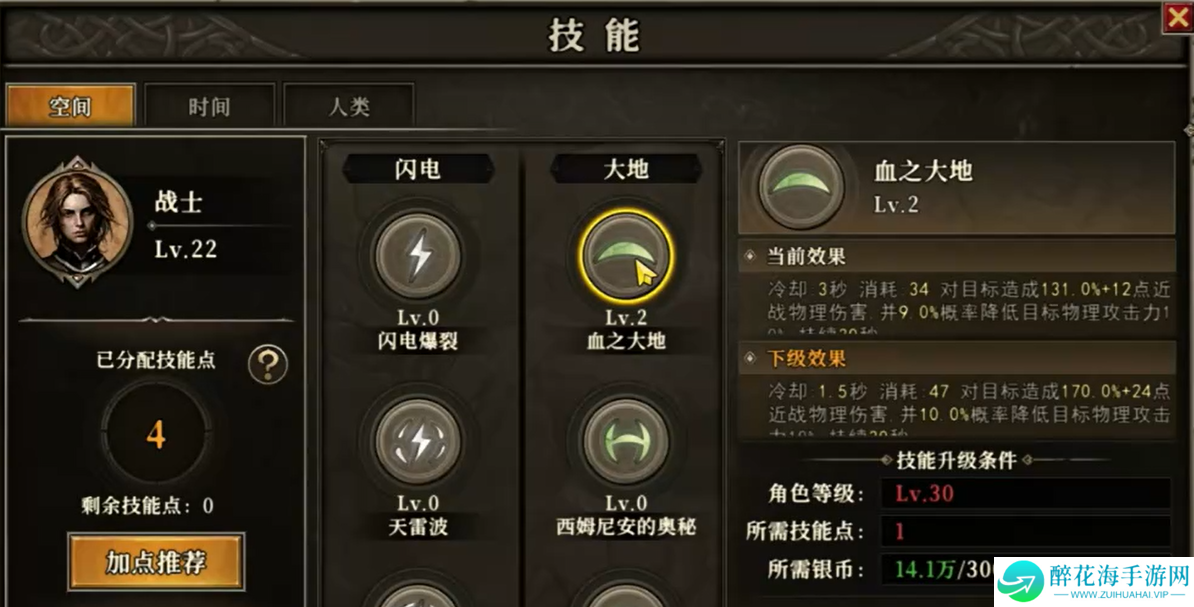This screenshot has height=607, width=1194.
Task: Select the 血之大地 skill icon
Action: pos(626,256)
